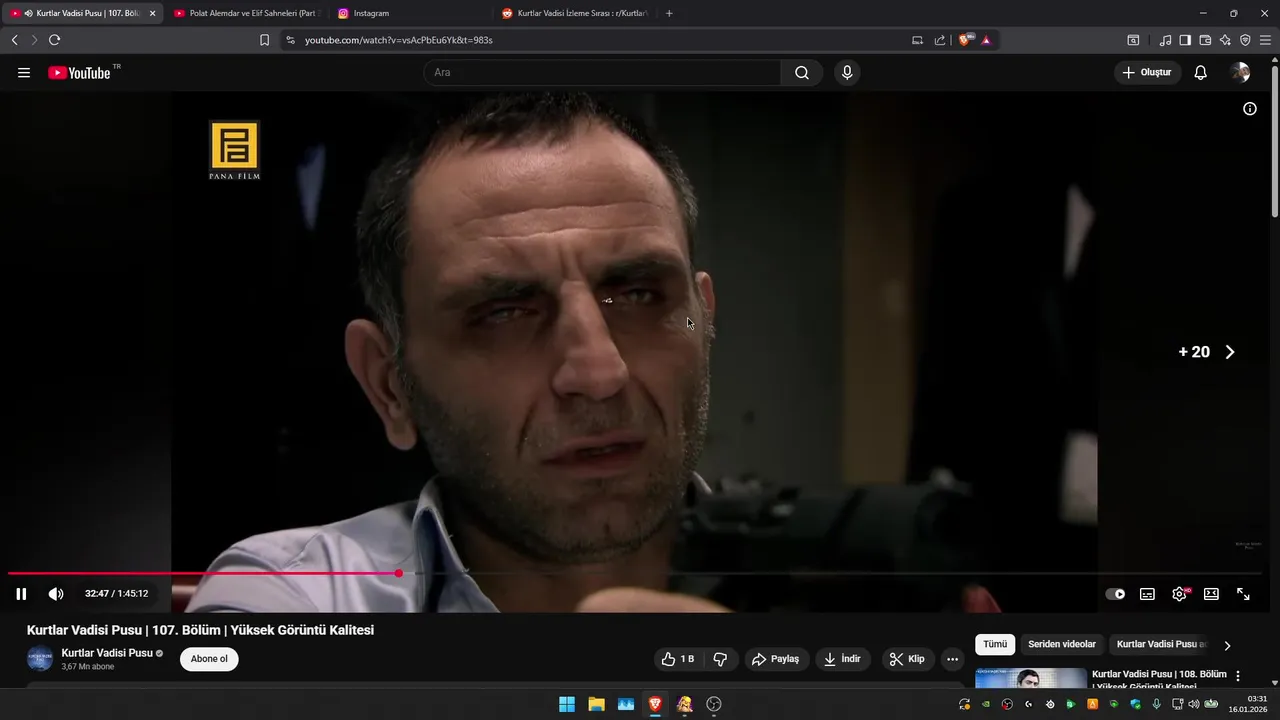Open the Leo AI sparkle icon
This screenshot has height=720, width=1280.
[x=1225, y=40]
